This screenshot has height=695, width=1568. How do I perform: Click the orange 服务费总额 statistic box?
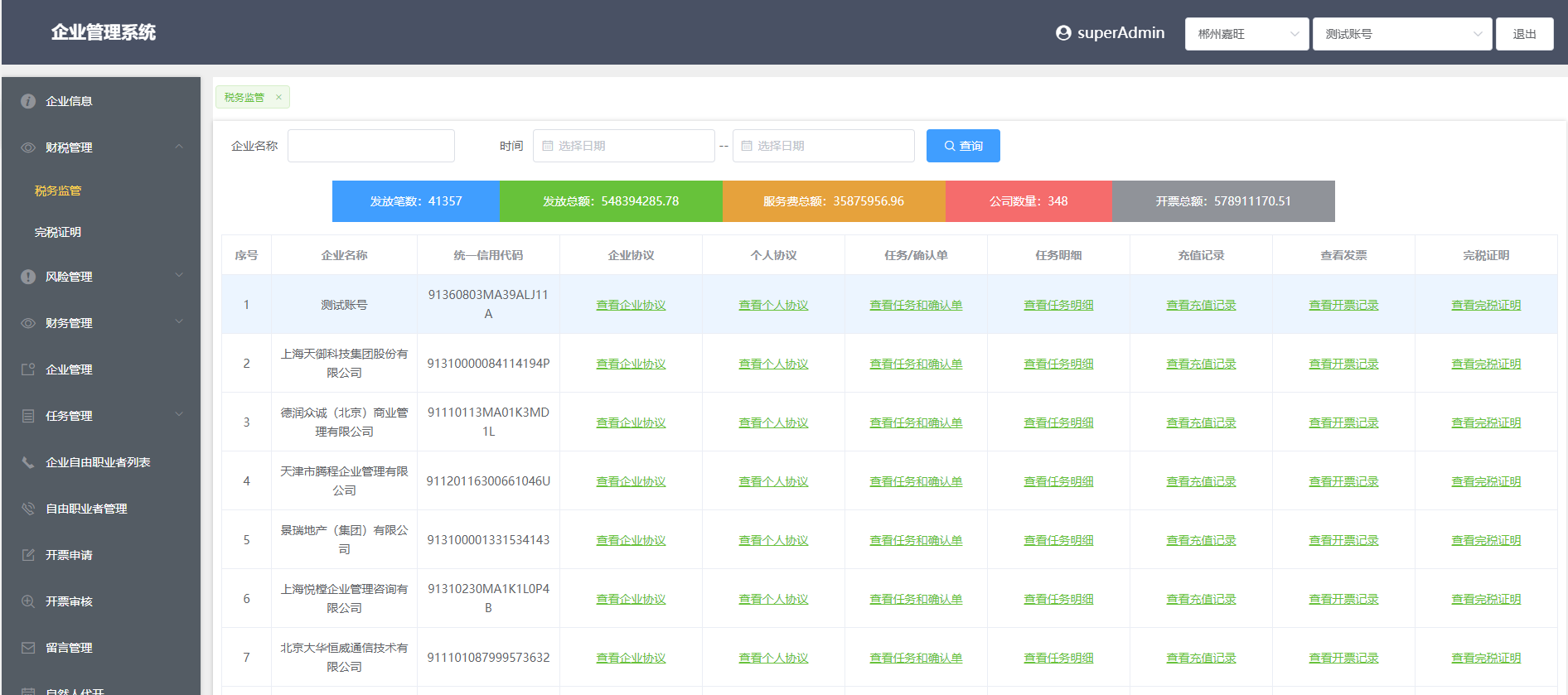pyautogui.click(x=834, y=201)
